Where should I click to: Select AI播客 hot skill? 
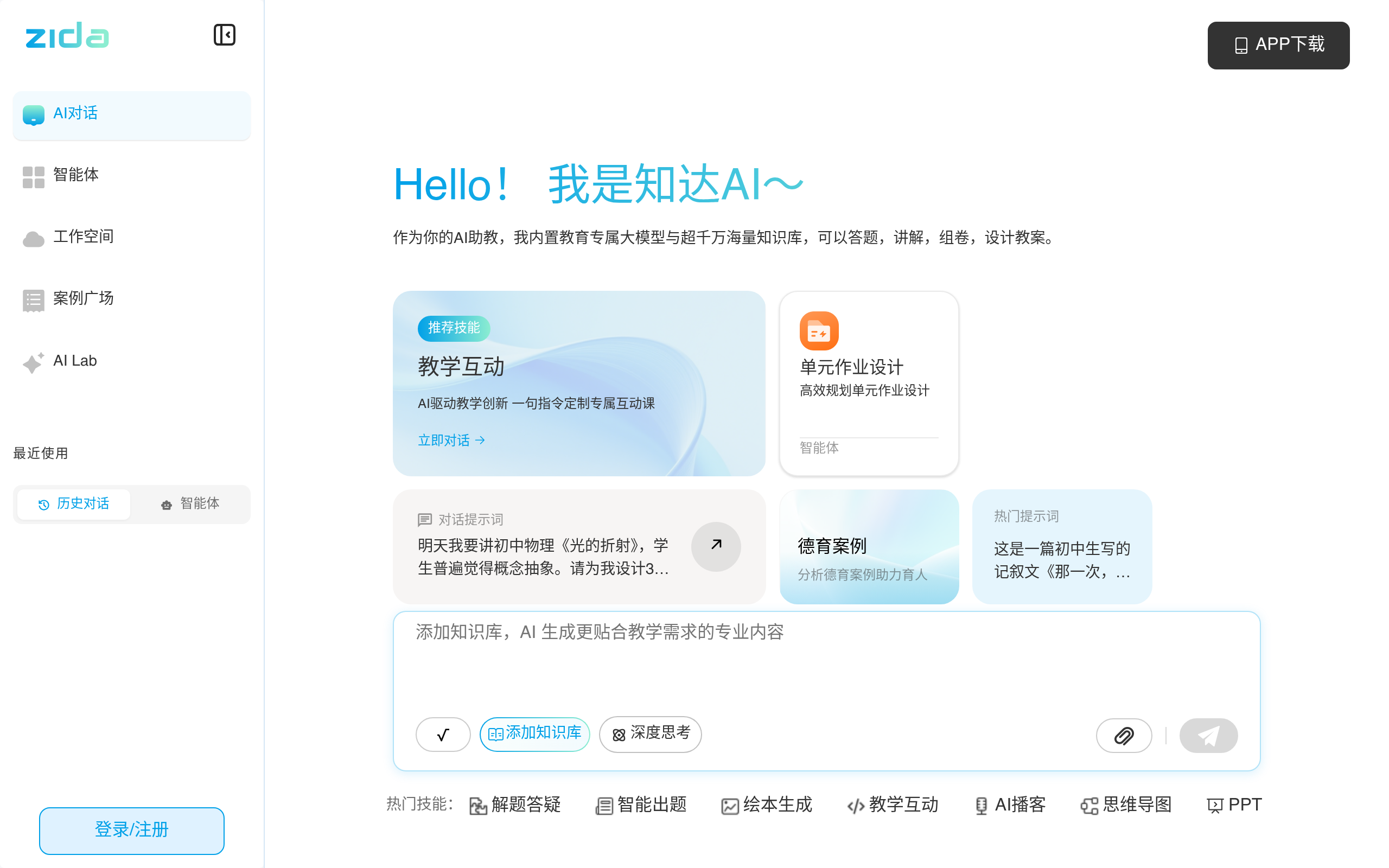pos(1010,806)
